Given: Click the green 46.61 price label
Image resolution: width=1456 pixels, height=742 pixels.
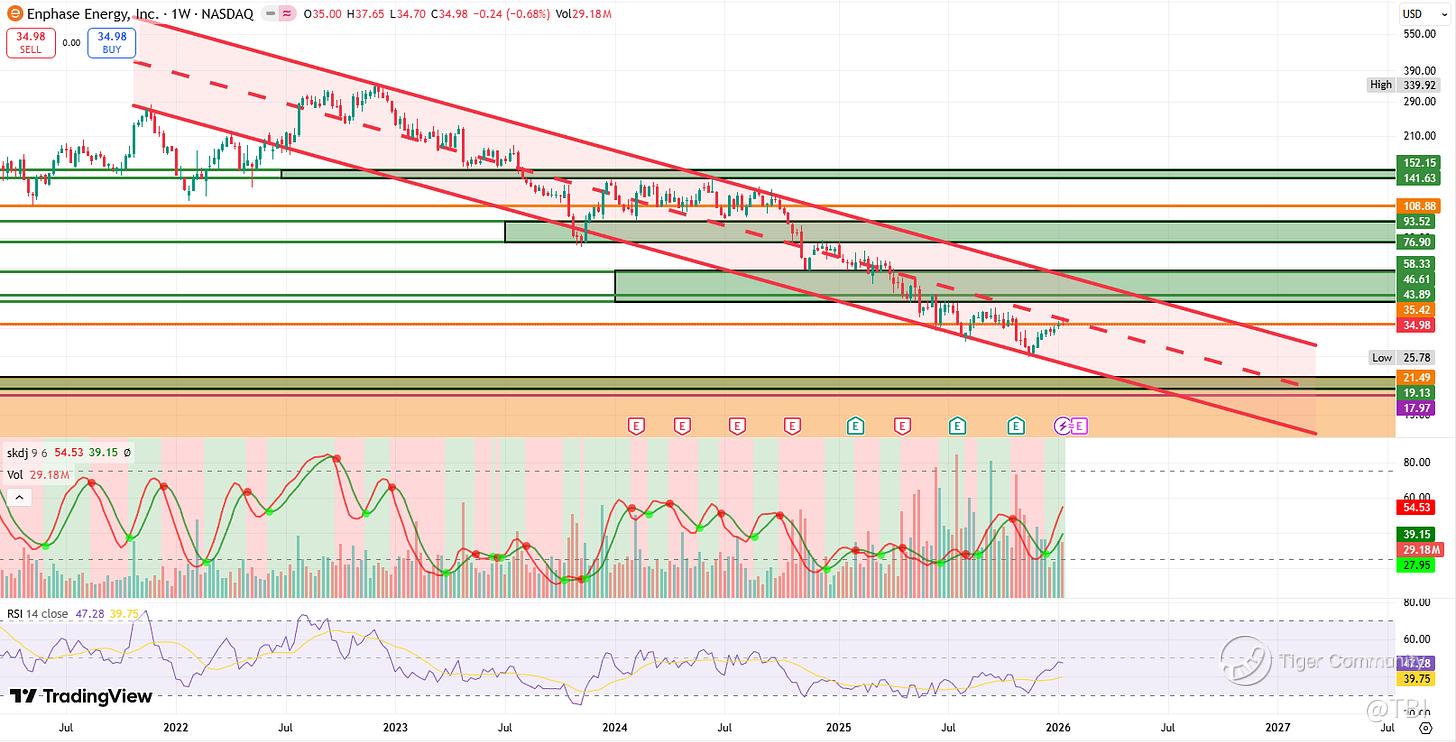Looking at the screenshot, I should (x=1415, y=279).
